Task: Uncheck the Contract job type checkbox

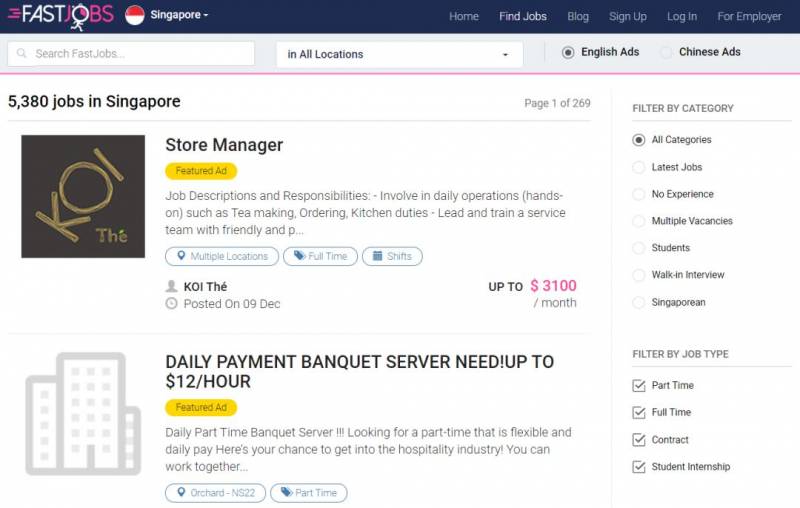Action: pyautogui.click(x=639, y=440)
